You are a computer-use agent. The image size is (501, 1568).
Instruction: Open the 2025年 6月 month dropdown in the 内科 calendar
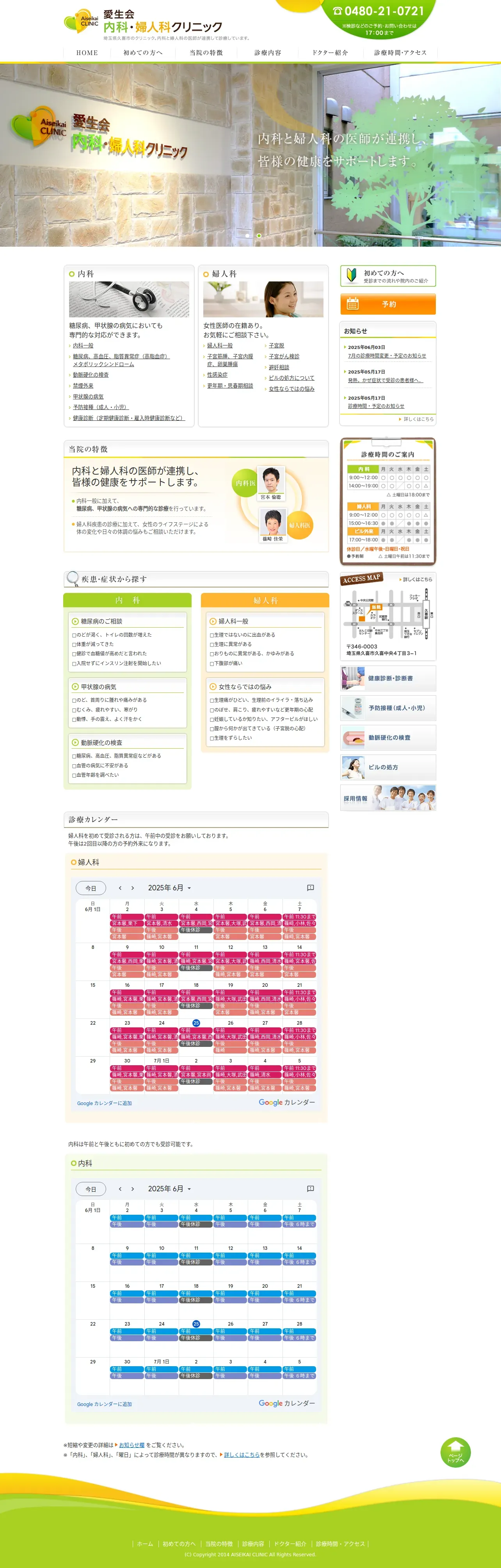(169, 1189)
